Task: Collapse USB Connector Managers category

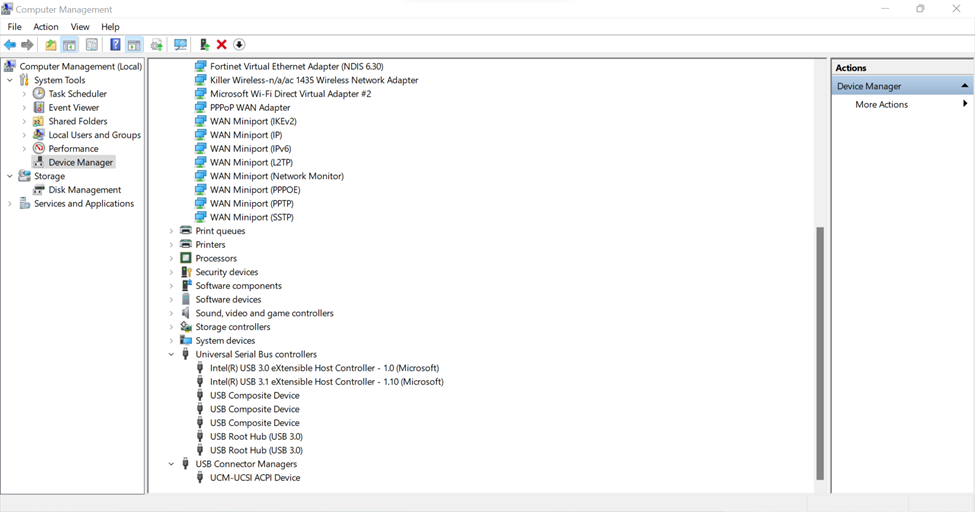Action: [x=171, y=463]
